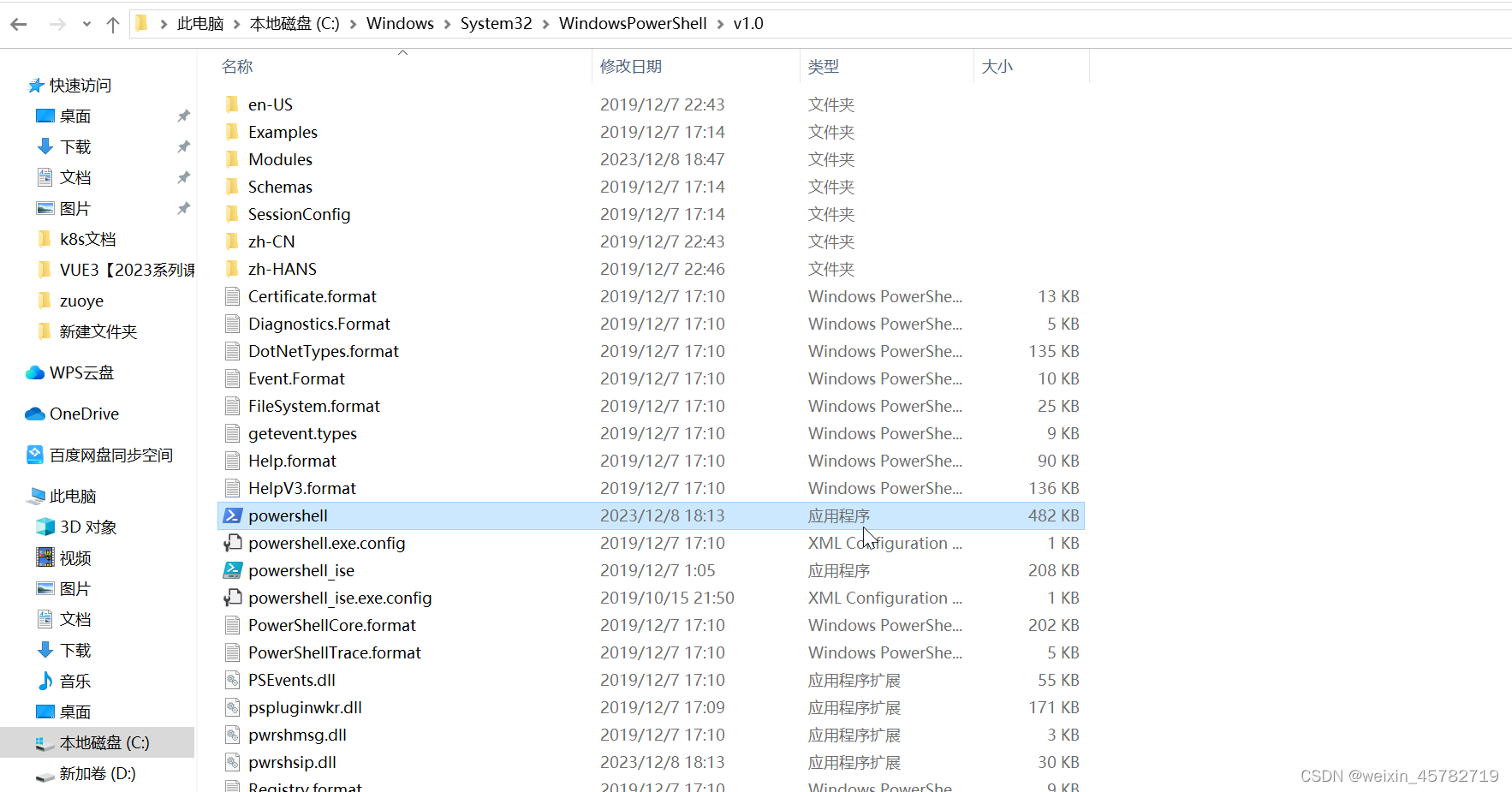Expand chevron after Windows in address bar

click(x=447, y=25)
